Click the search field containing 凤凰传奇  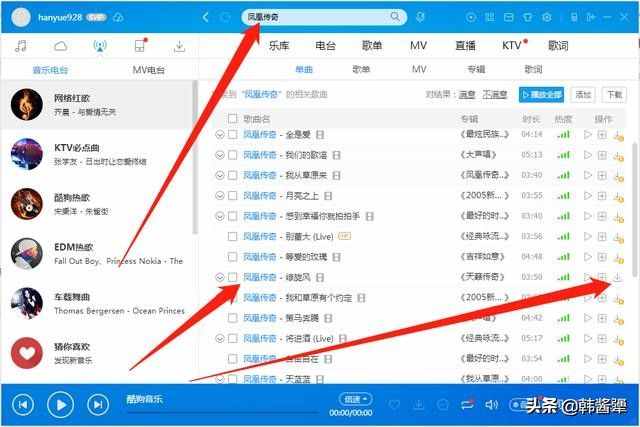click(x=310, y=18)
